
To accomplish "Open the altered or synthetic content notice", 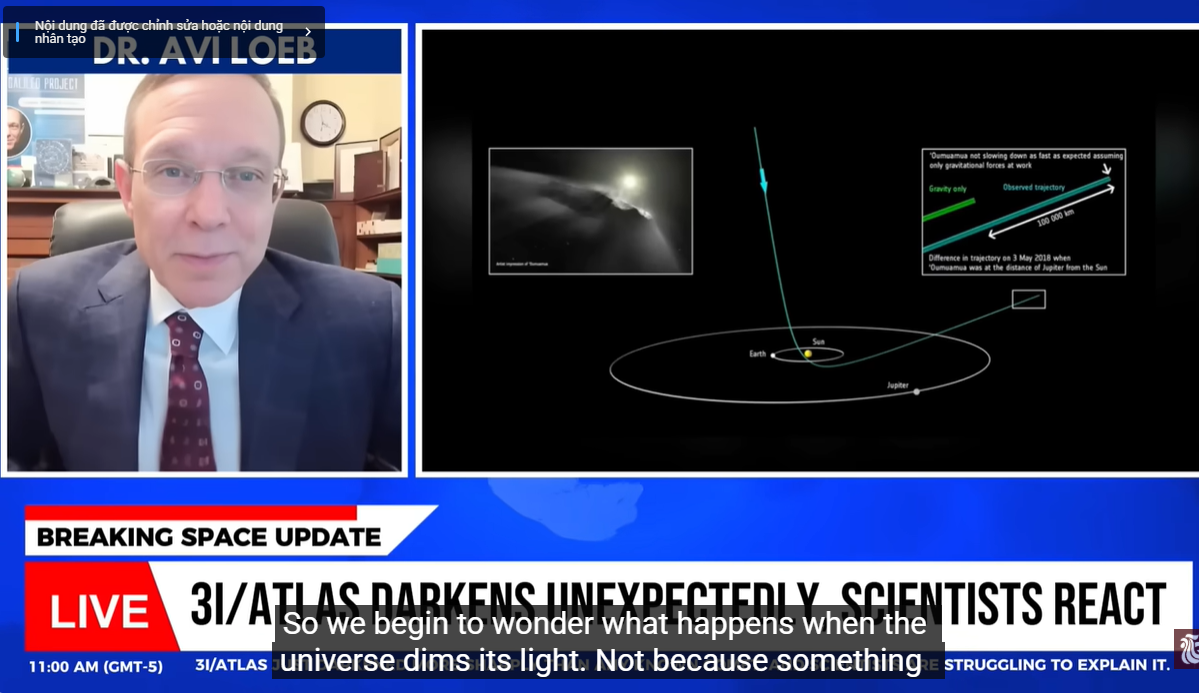I will point(160,31).
